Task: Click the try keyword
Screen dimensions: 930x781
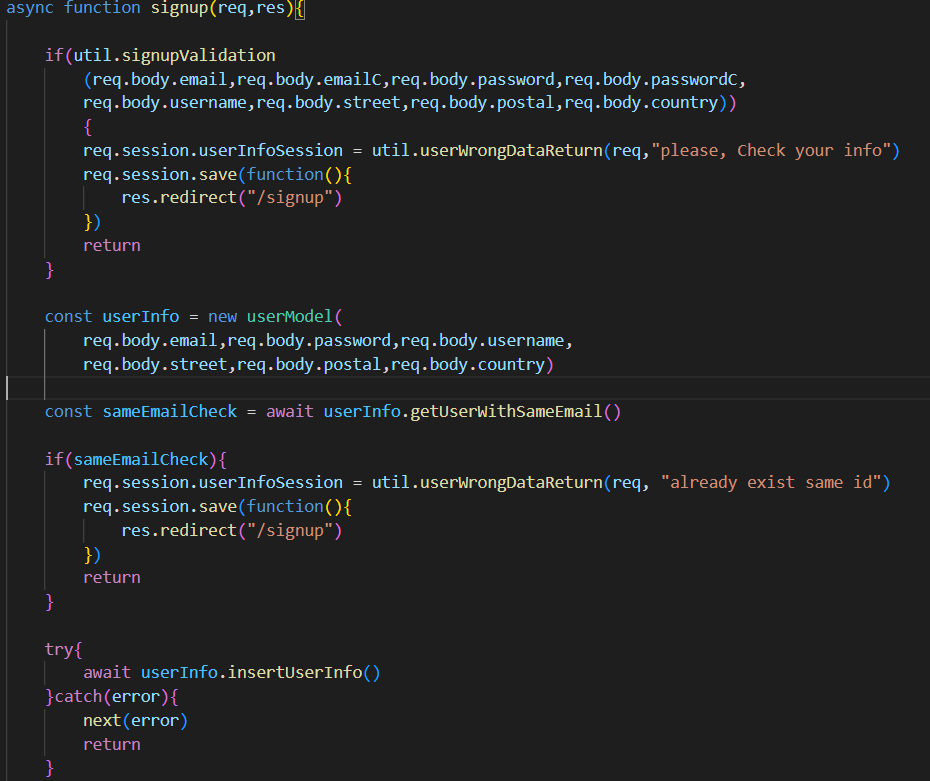Action: pos(59,649)
